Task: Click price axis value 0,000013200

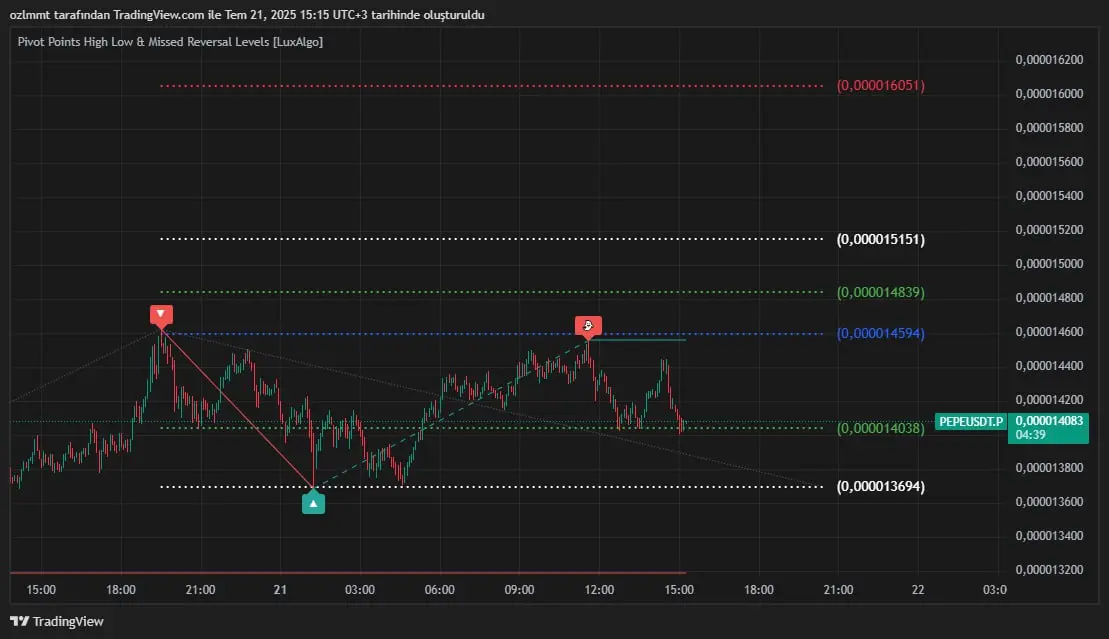Action: tap(1049, 570)
